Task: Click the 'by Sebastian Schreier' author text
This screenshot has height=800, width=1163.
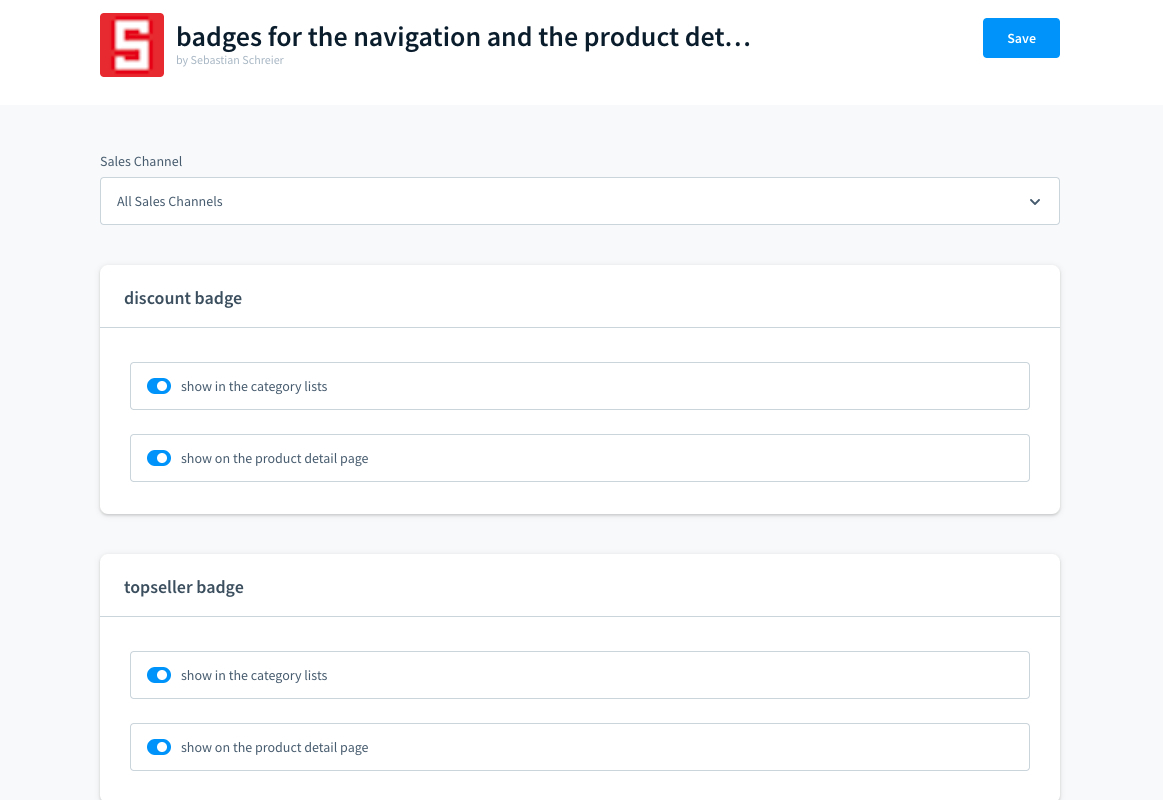Action: click(230, 60)
